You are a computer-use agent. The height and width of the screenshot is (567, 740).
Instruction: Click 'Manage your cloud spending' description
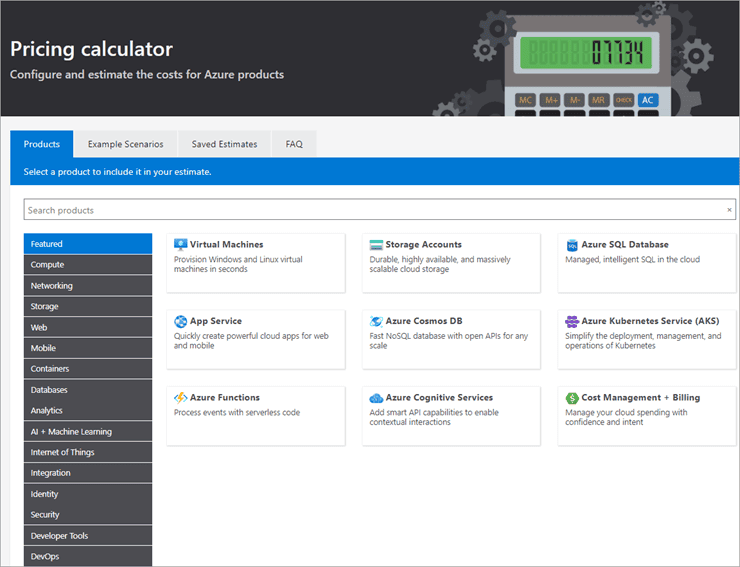point(626,417)
